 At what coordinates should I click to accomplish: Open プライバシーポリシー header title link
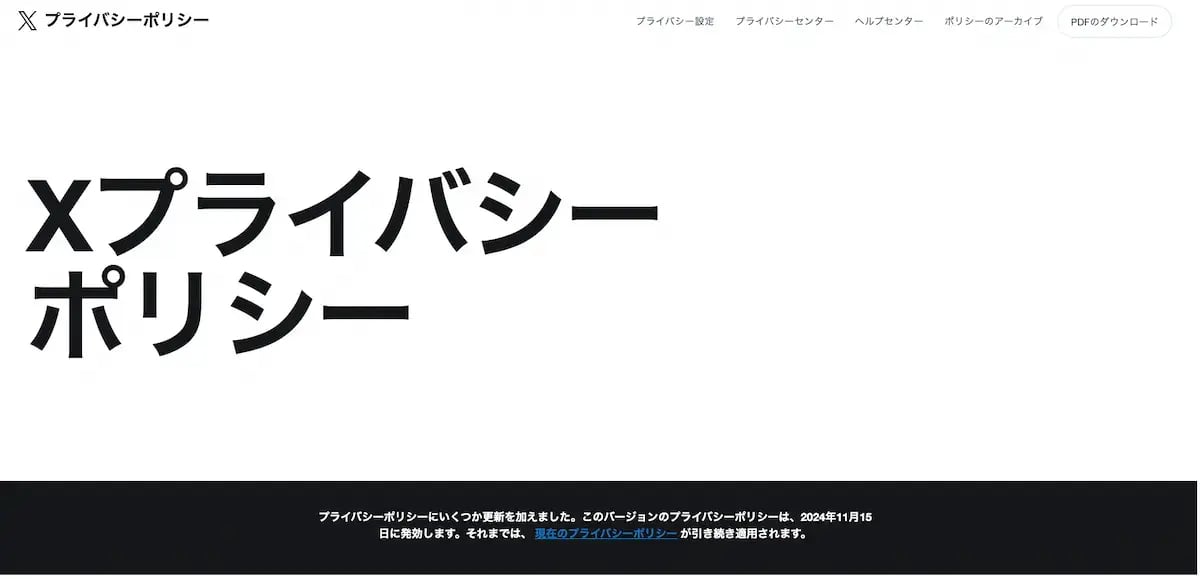(x=127, y=21)
